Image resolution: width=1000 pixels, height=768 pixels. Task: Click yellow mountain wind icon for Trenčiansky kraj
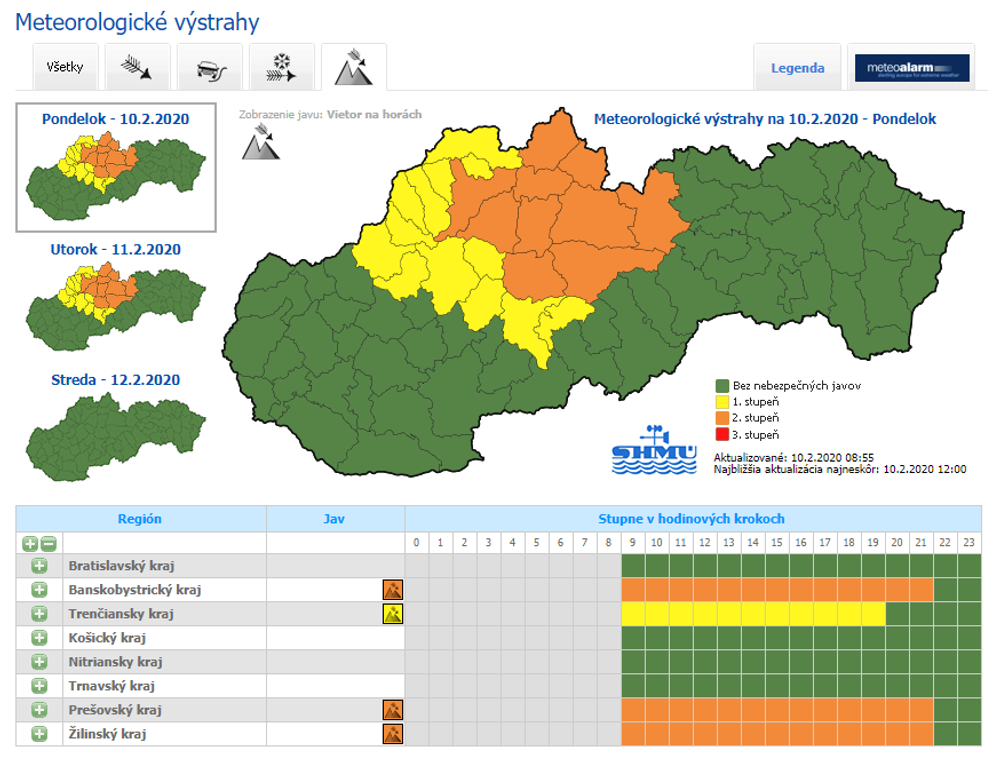click(x=393, y=614)
